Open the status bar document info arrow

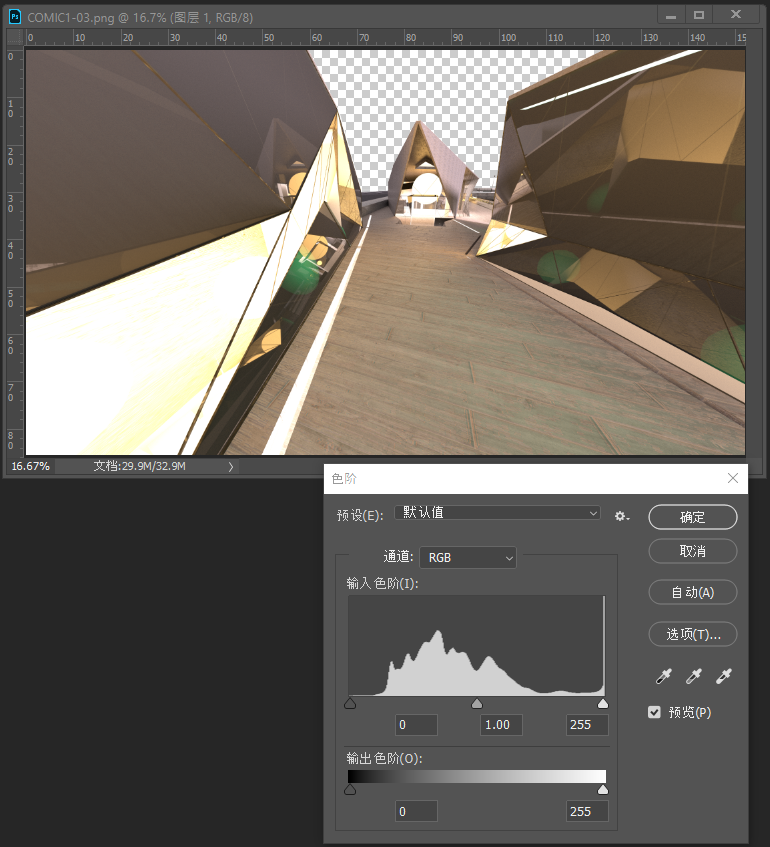click(x=231, y=466)
